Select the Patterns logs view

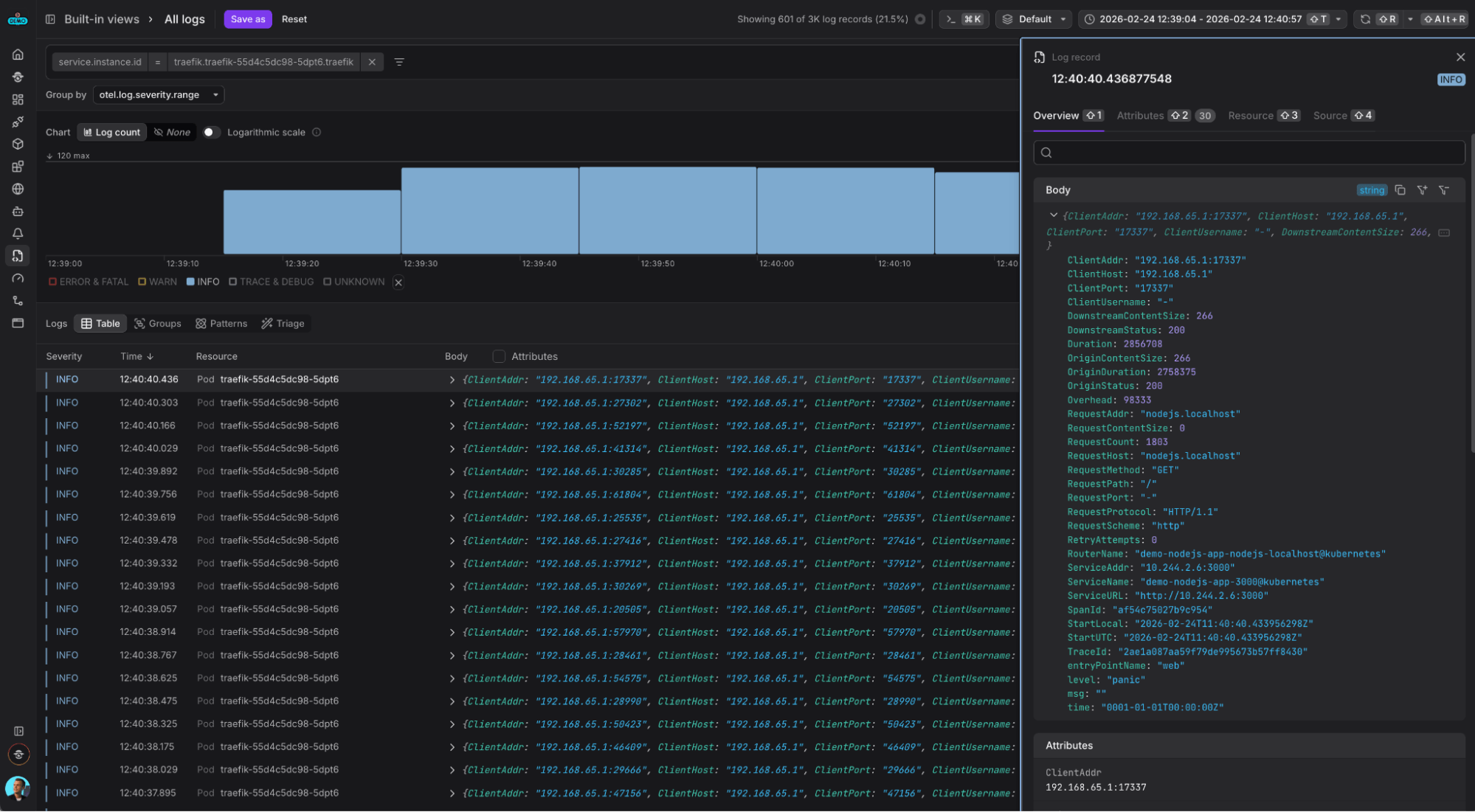[x=221, y=324]
